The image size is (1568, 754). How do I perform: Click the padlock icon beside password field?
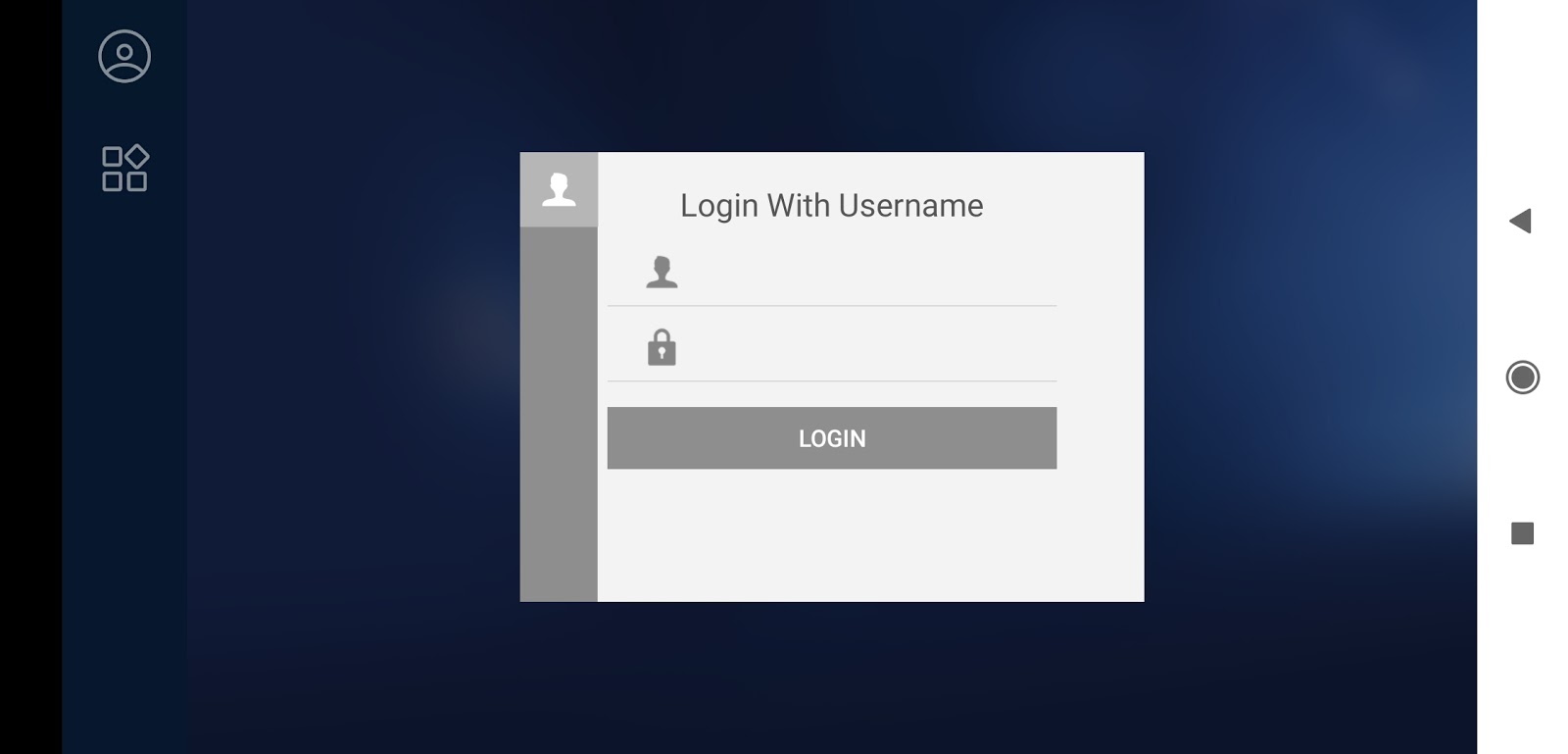tap(661, 347)
